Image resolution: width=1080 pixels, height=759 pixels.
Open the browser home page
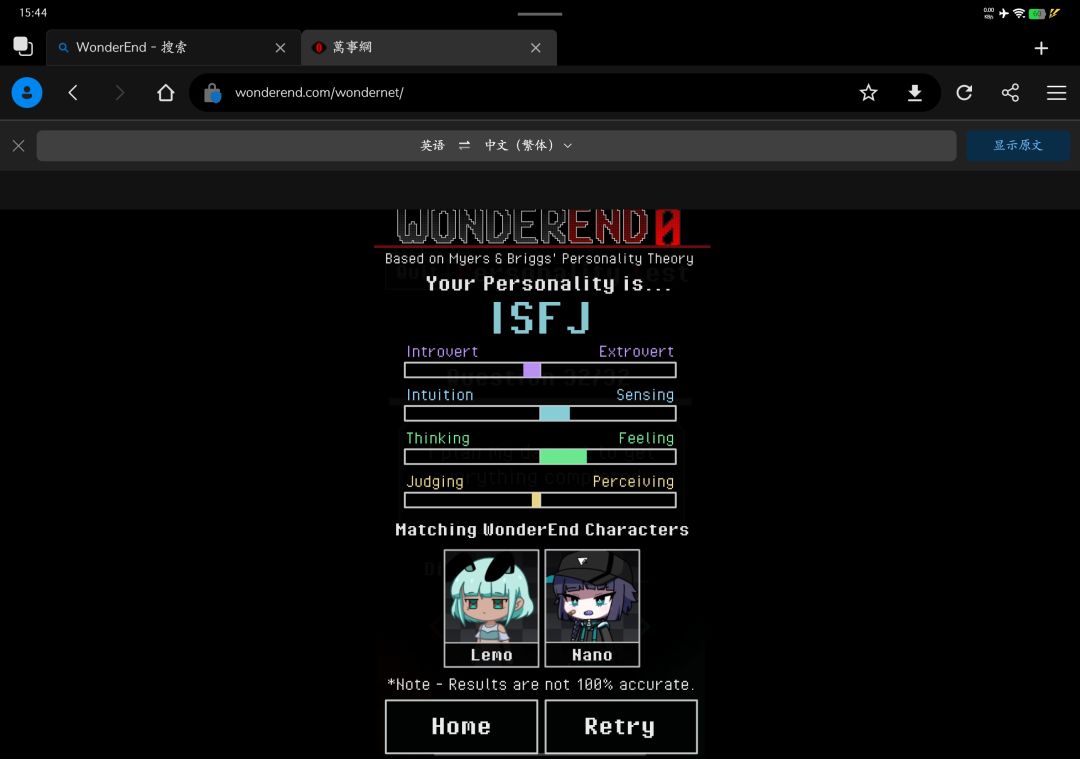[165, 92]
